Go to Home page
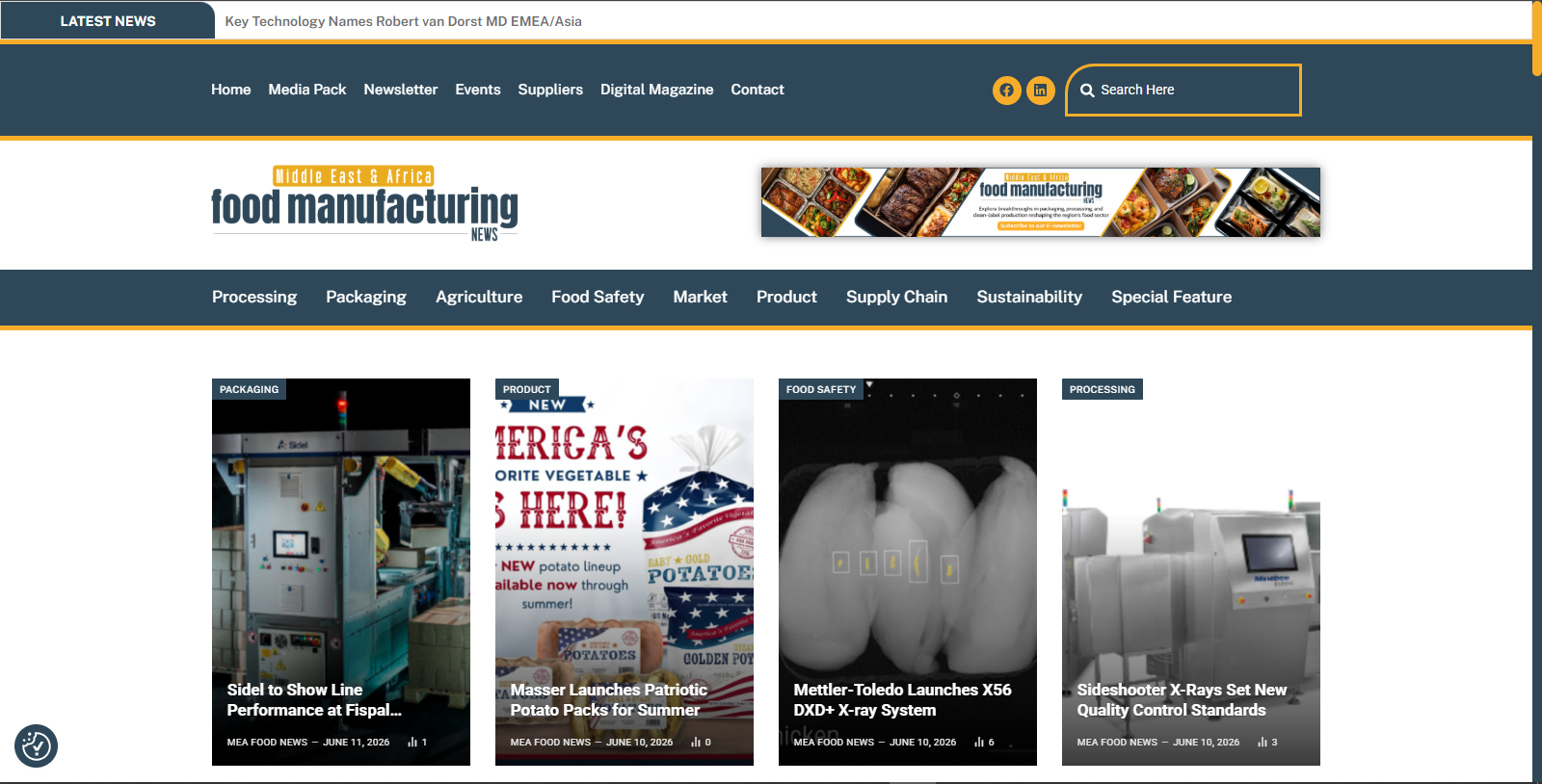 [231, 90]
